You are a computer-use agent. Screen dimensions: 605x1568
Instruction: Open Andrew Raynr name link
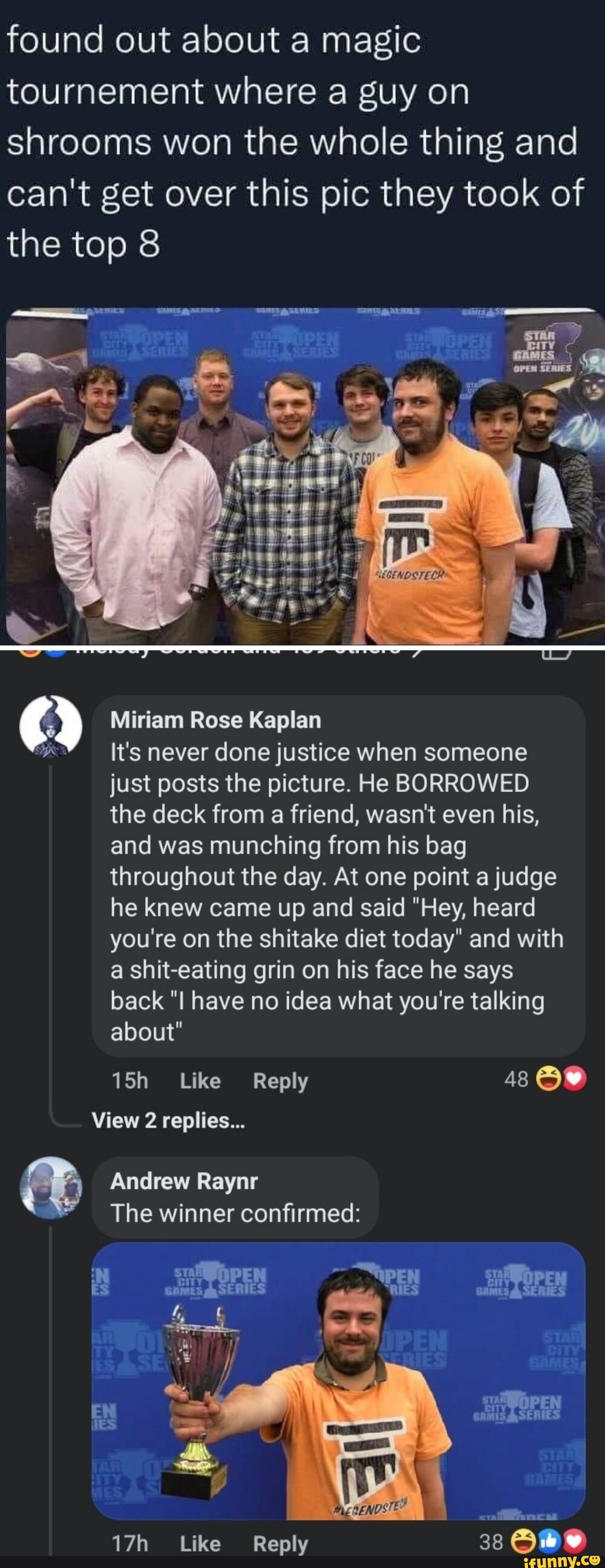pos(184,1181)
